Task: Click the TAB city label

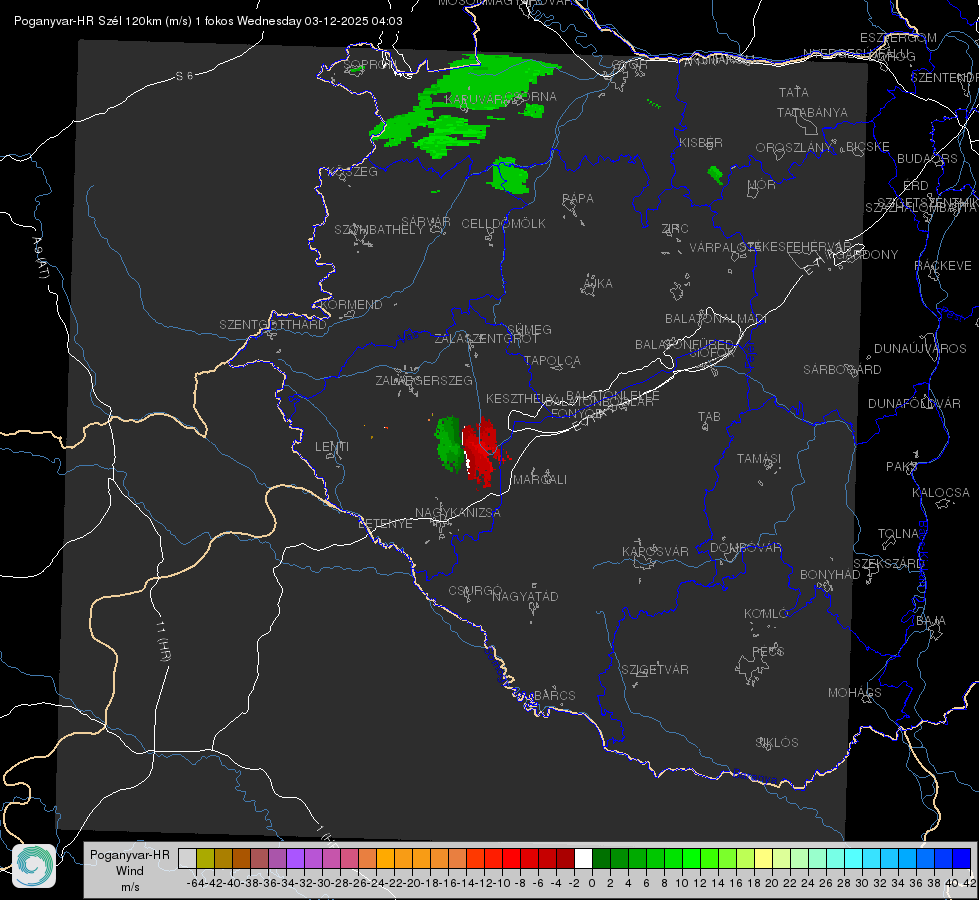Action: tap(709, 417)
